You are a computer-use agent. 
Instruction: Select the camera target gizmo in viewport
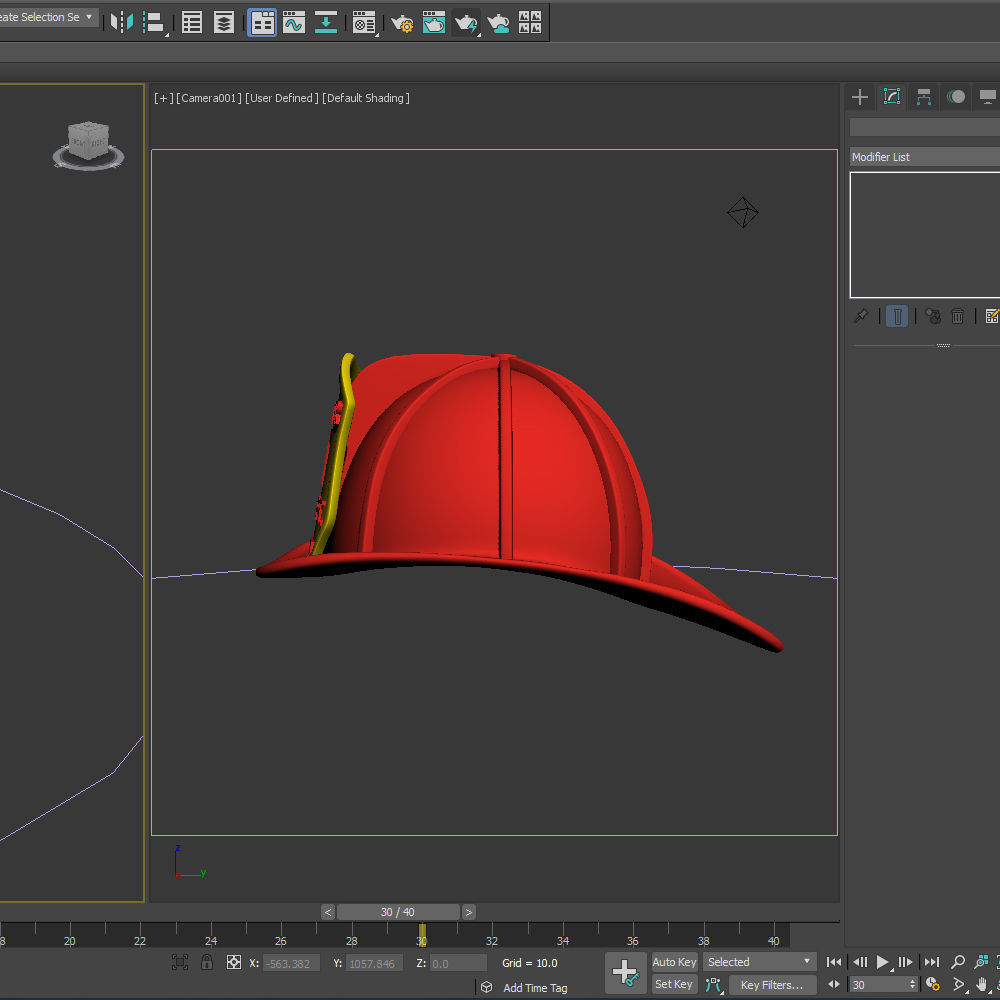click(x=742, y=212)
